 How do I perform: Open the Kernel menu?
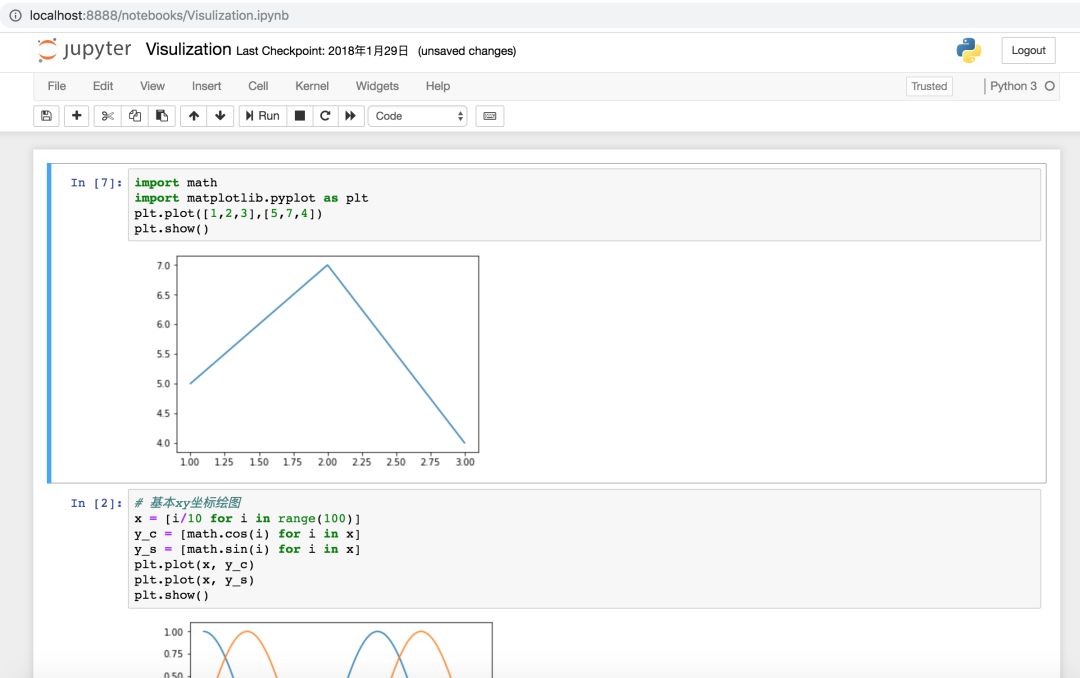coord(312,86)
